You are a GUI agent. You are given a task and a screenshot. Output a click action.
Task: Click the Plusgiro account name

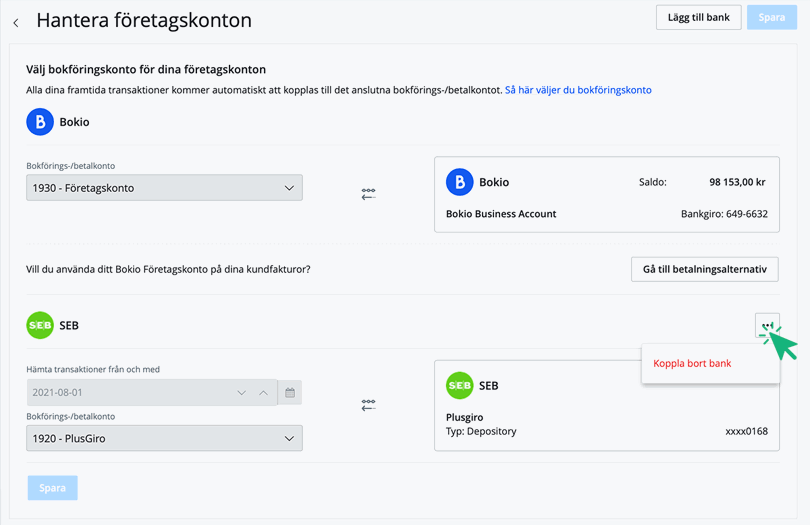464,418
